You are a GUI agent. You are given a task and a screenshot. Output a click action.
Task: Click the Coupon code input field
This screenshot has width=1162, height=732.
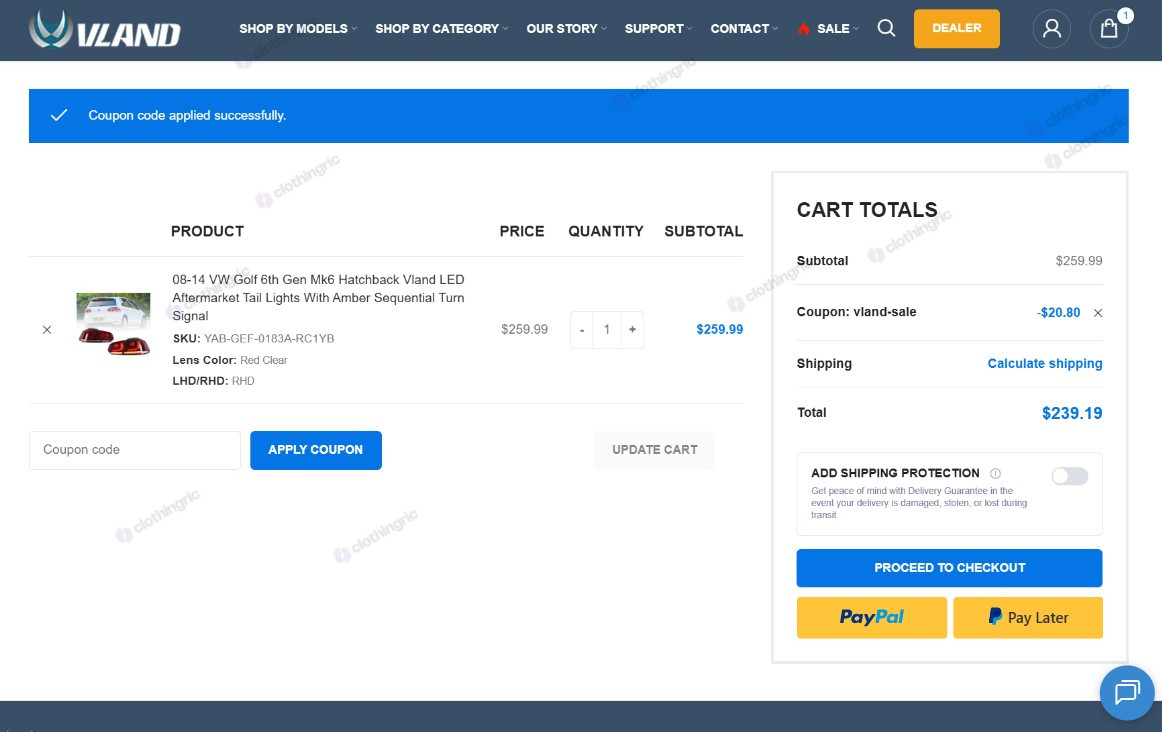pyautogui.click(x=135, y=450)
